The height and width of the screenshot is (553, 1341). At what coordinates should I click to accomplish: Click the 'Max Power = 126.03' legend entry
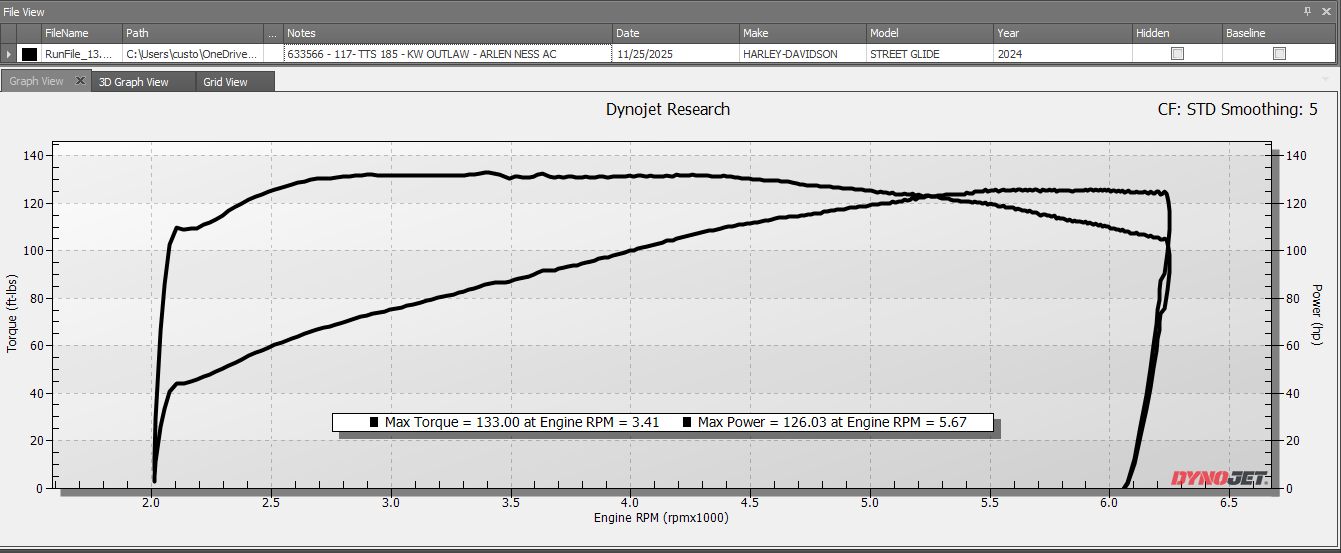tap(832, 422)
